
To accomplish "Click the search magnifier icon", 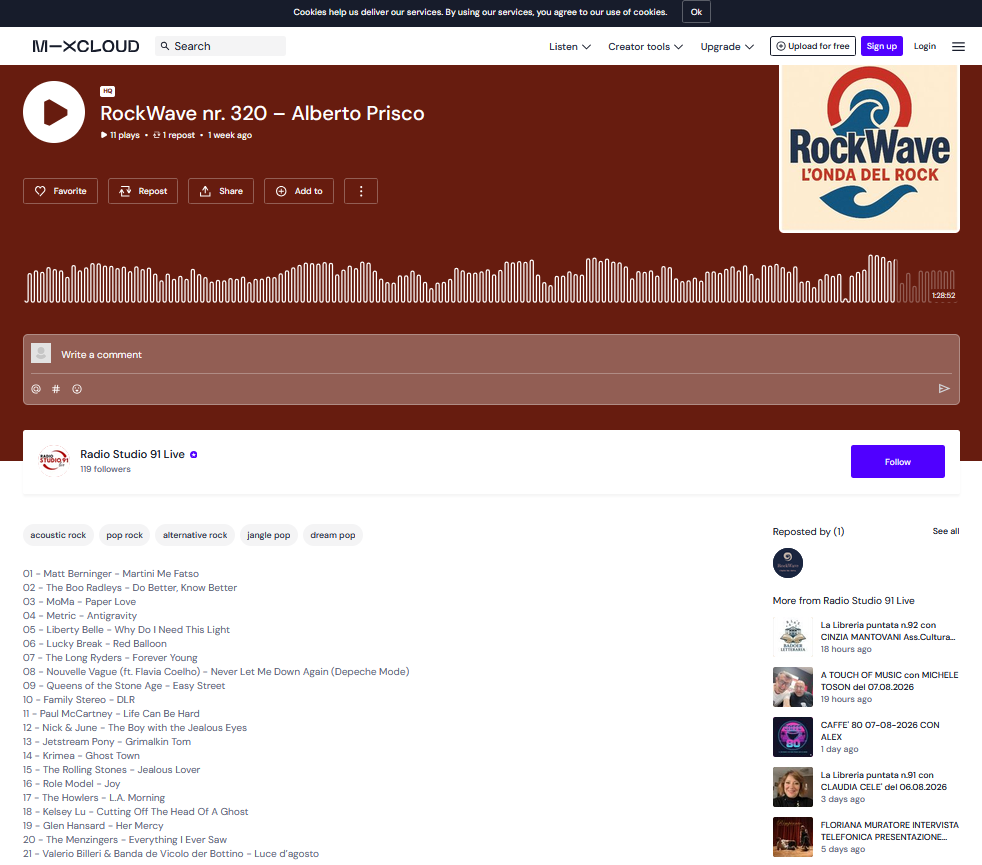I will click(165, 46).
